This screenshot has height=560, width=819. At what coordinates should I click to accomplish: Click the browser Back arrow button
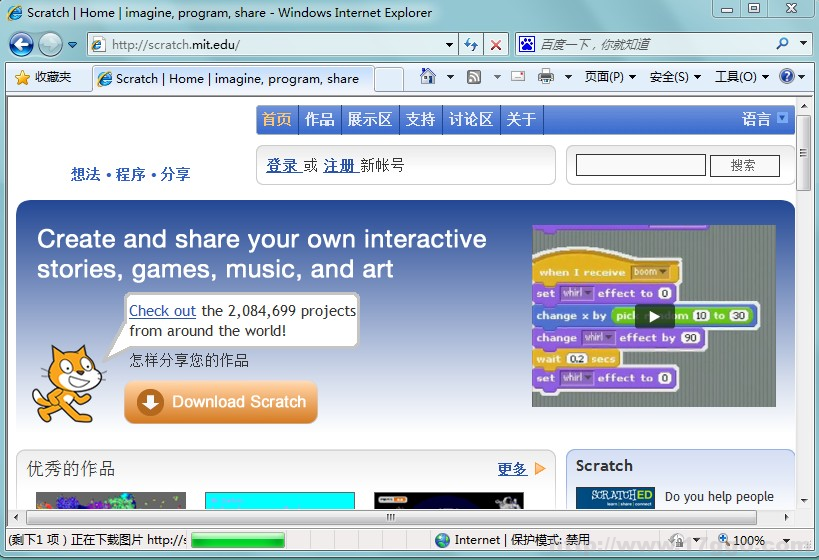click(x=21, y=44)
